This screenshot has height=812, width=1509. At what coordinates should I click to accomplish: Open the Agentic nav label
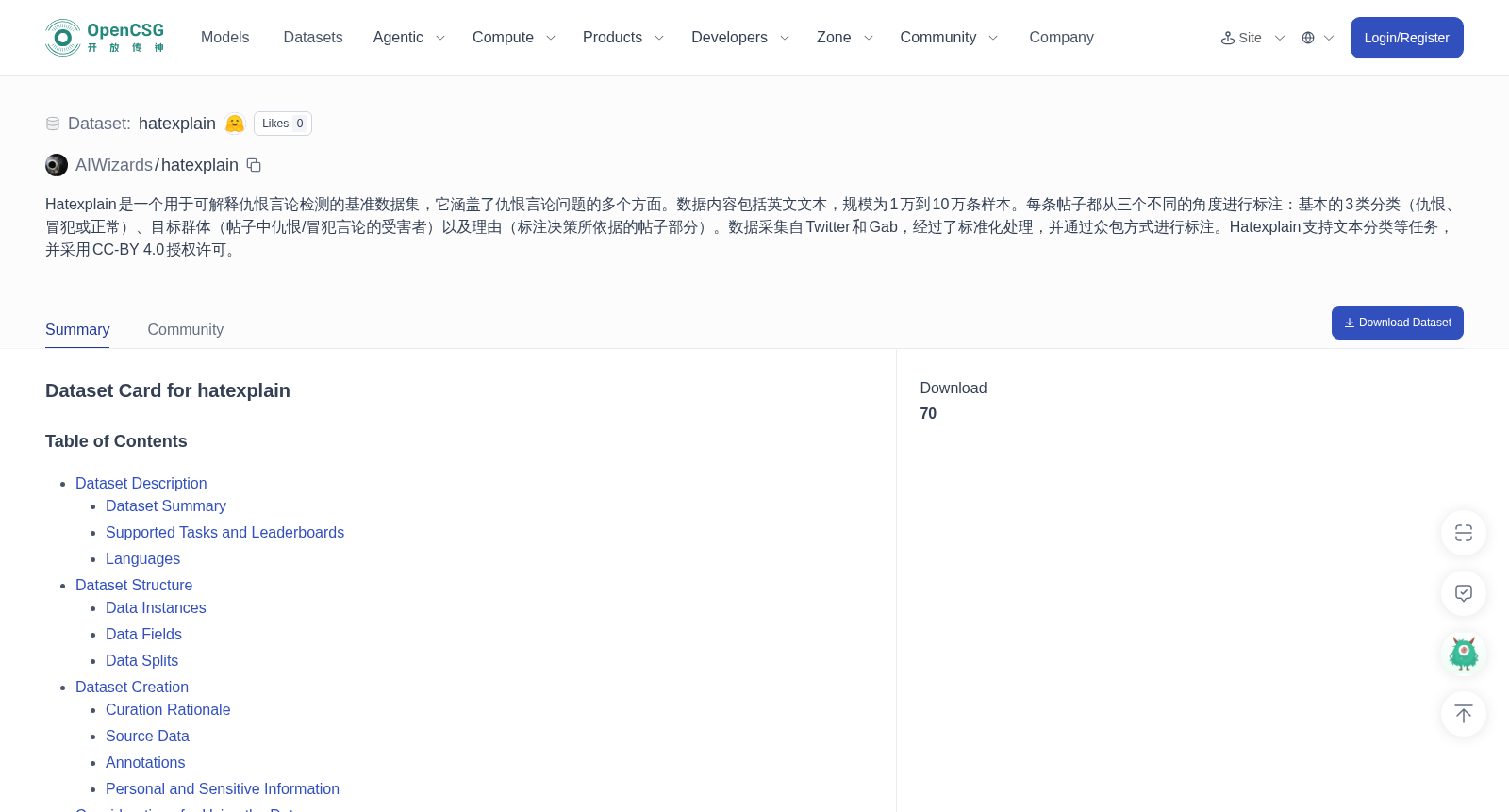pos(398,38)
